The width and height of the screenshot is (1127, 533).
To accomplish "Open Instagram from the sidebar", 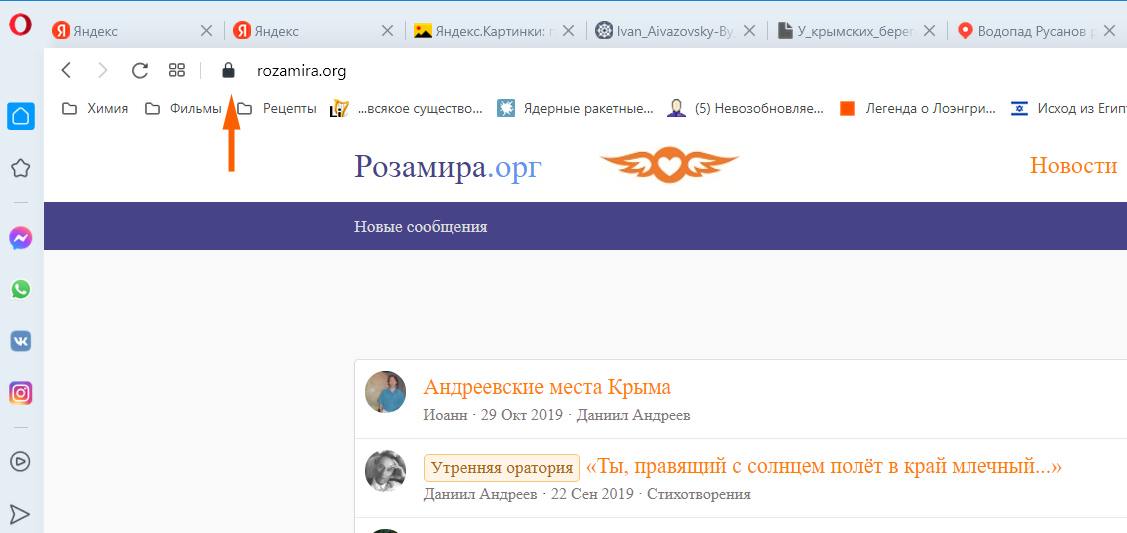I will [x=20, y=393].
